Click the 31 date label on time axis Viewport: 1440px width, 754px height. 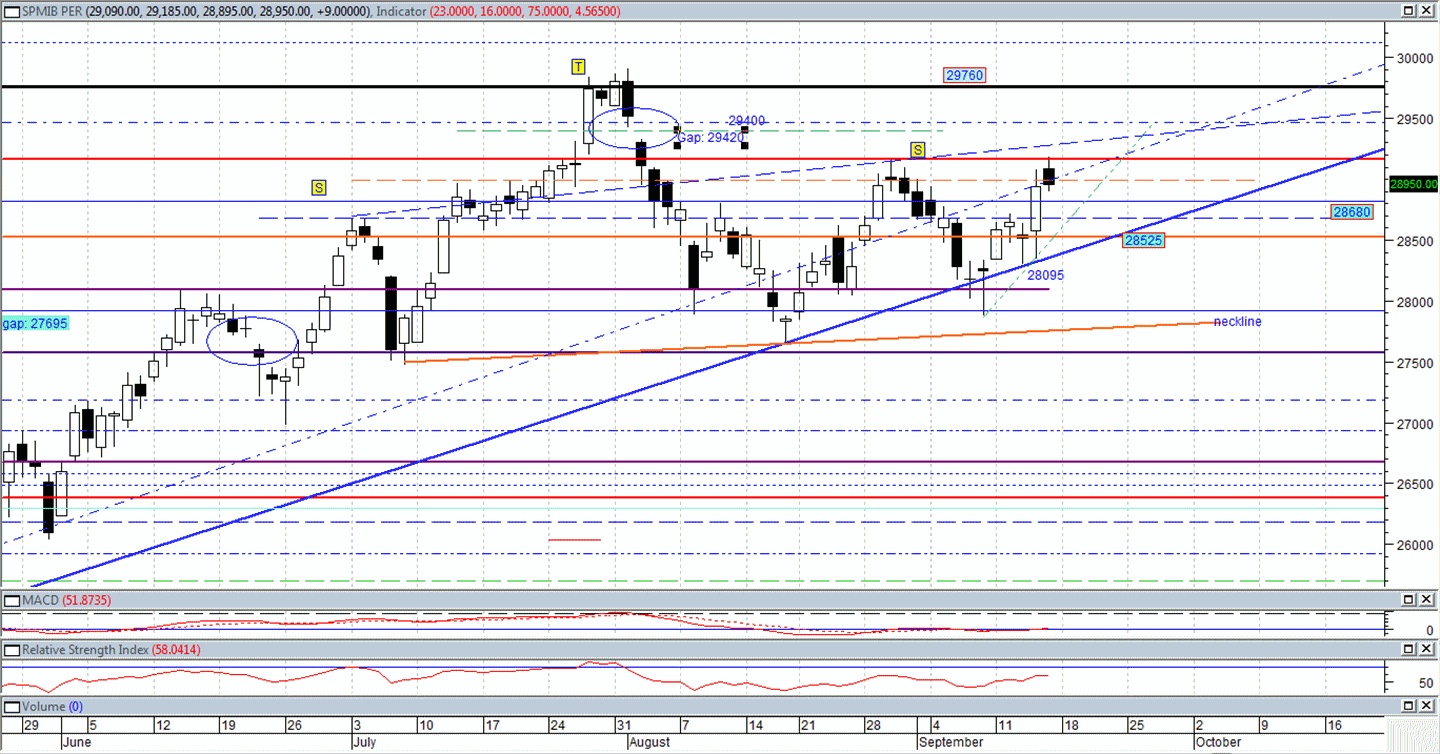coord(623,726)
